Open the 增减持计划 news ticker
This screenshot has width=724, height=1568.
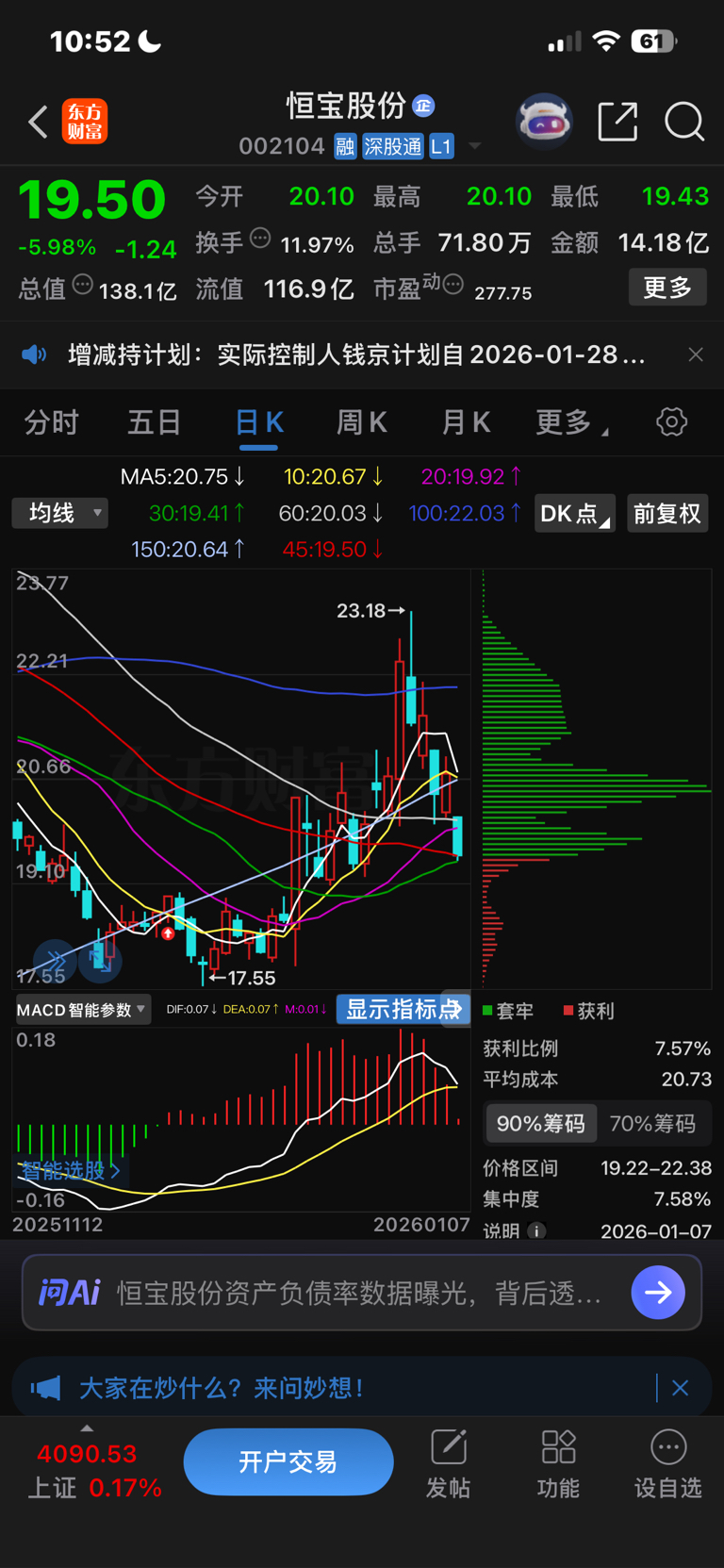click(356, 355)
